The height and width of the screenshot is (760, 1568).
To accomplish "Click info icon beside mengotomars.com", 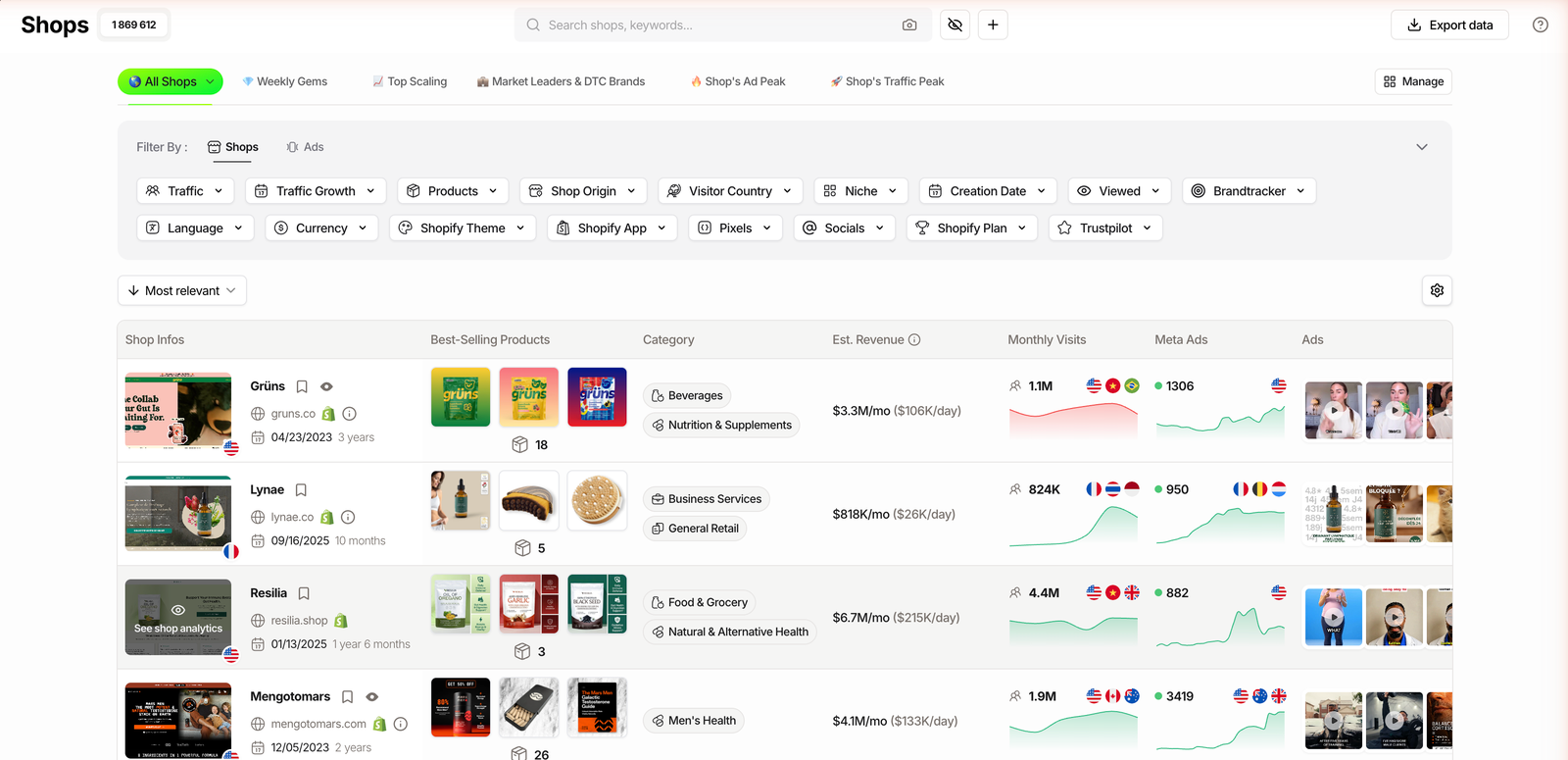I will [x=401, y=724].
